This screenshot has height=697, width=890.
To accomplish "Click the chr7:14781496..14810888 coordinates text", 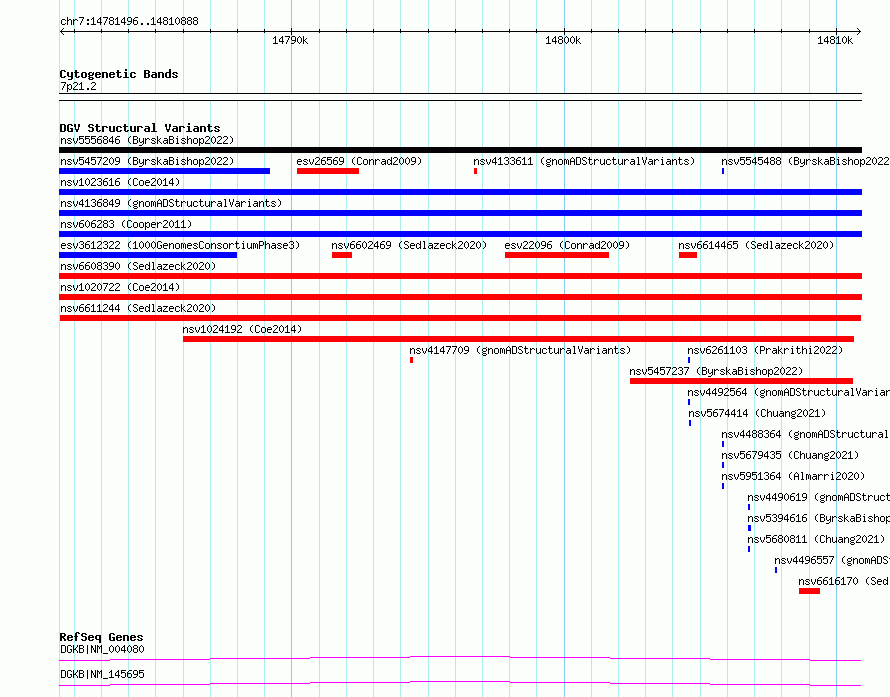I will [129, 22].
